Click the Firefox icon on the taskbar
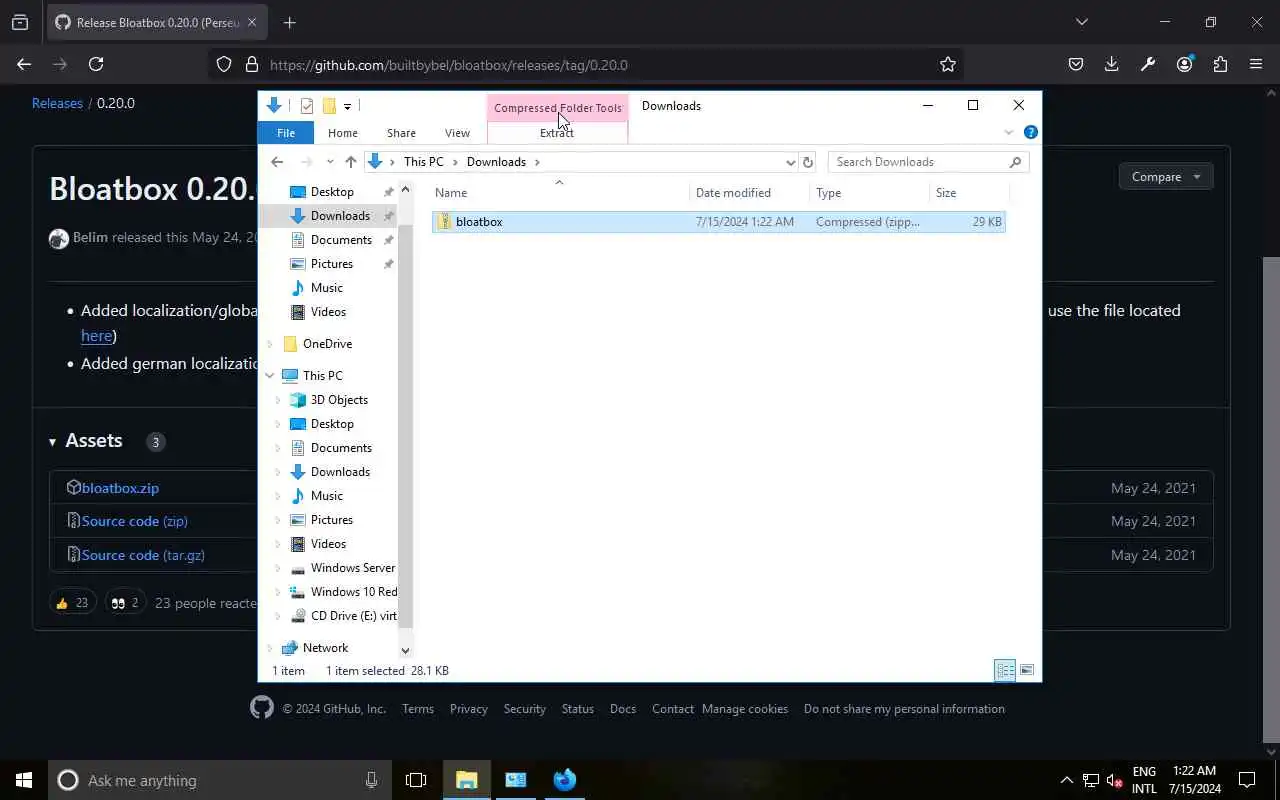The width and height of the screenshot is (1280, 800). [x=565, y=780]
